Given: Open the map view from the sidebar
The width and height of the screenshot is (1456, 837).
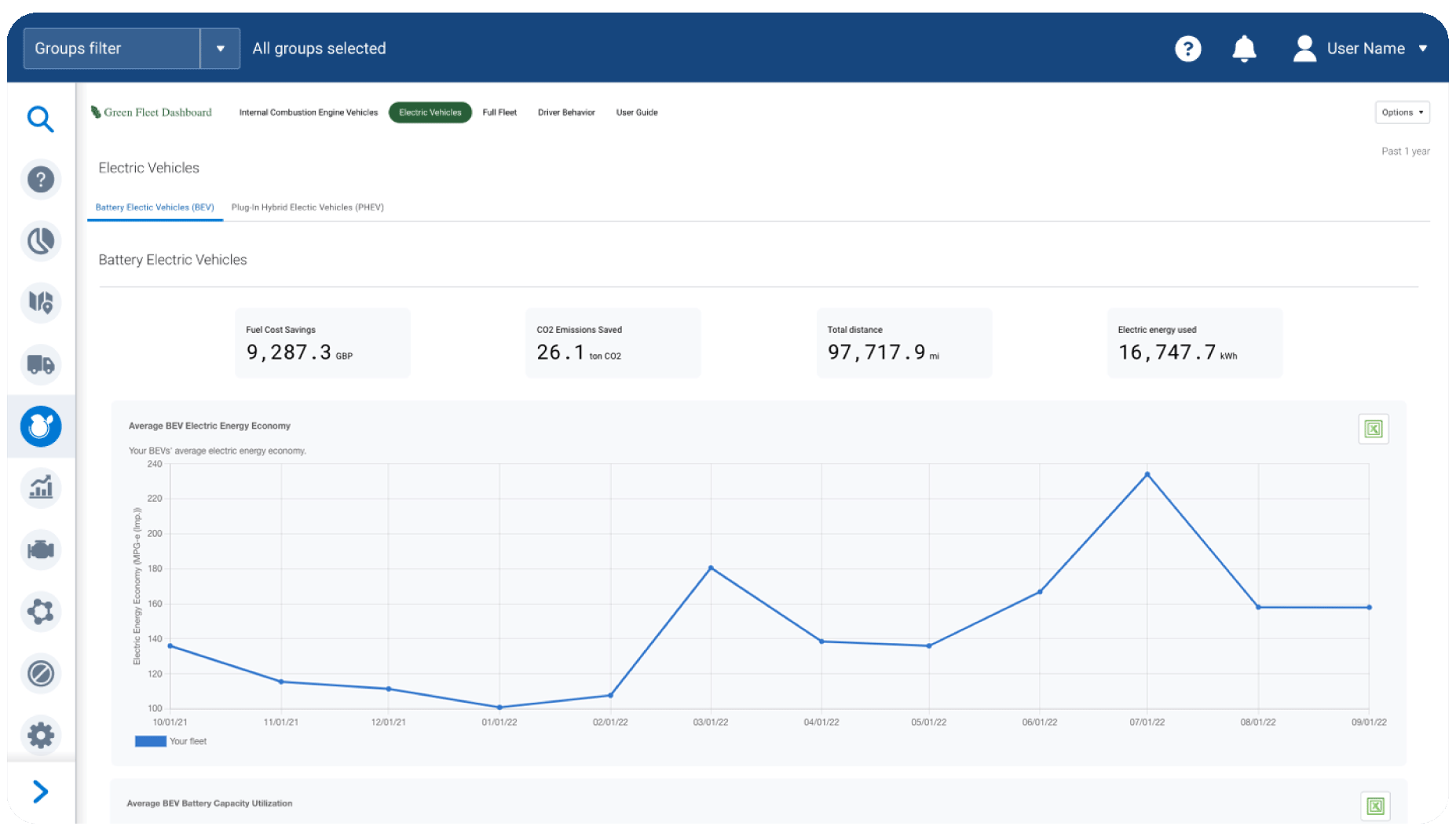Looking at the screenshot, I should (x=41, y=303).
